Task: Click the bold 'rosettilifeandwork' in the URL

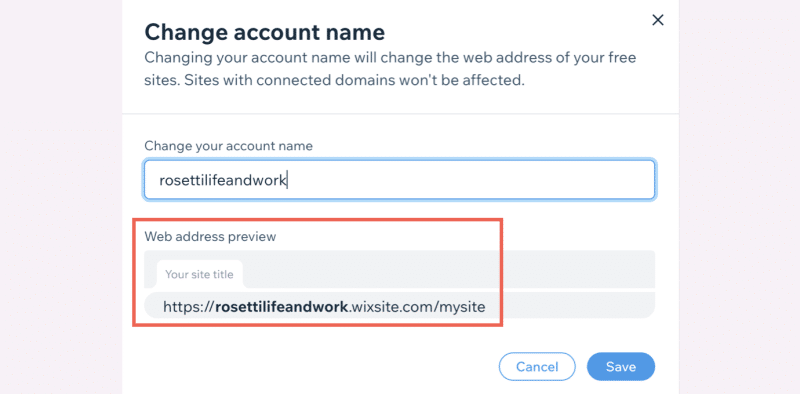Action: (x=282, y=307)
